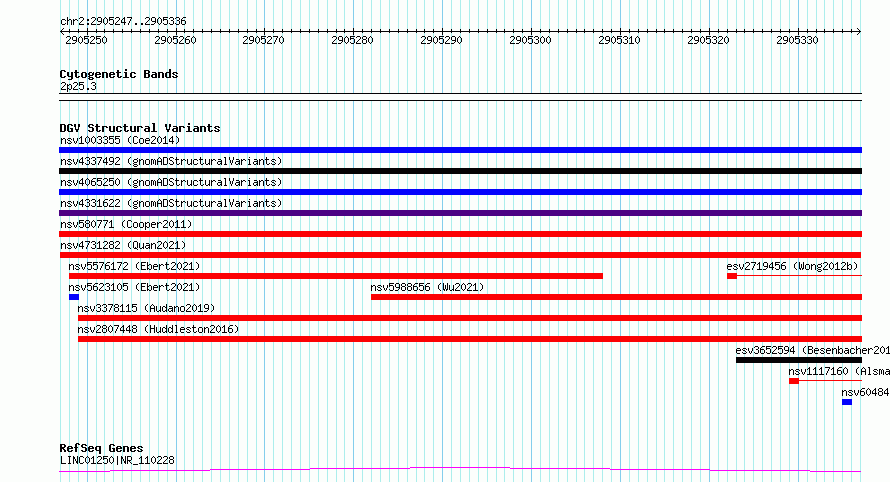
Task: Open the nsv4065250 (gnomADStructuralVariants) label
Action: [x=171, y=182]
